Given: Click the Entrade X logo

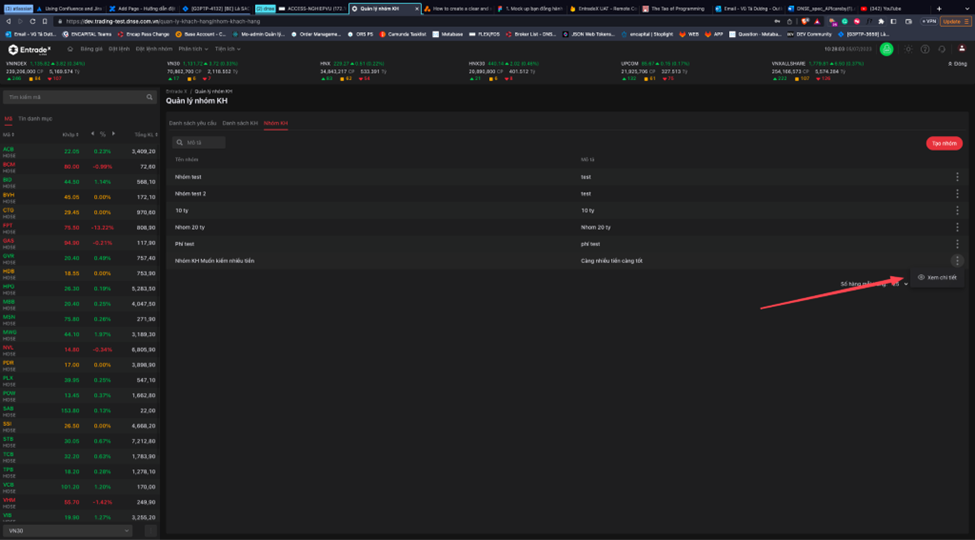Looking at the screenshot, I should [29, 49].
